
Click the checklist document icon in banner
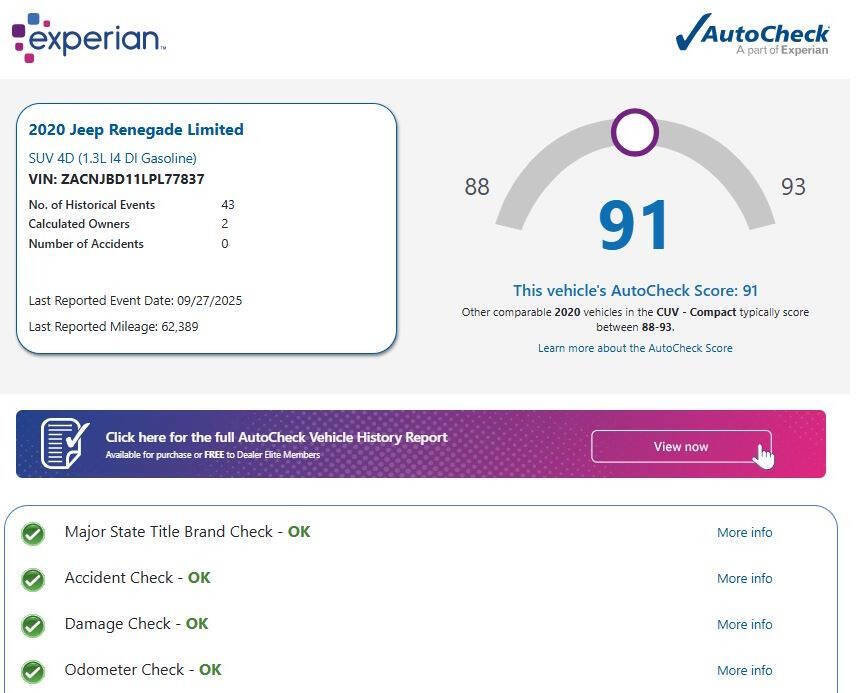(65, 444)
